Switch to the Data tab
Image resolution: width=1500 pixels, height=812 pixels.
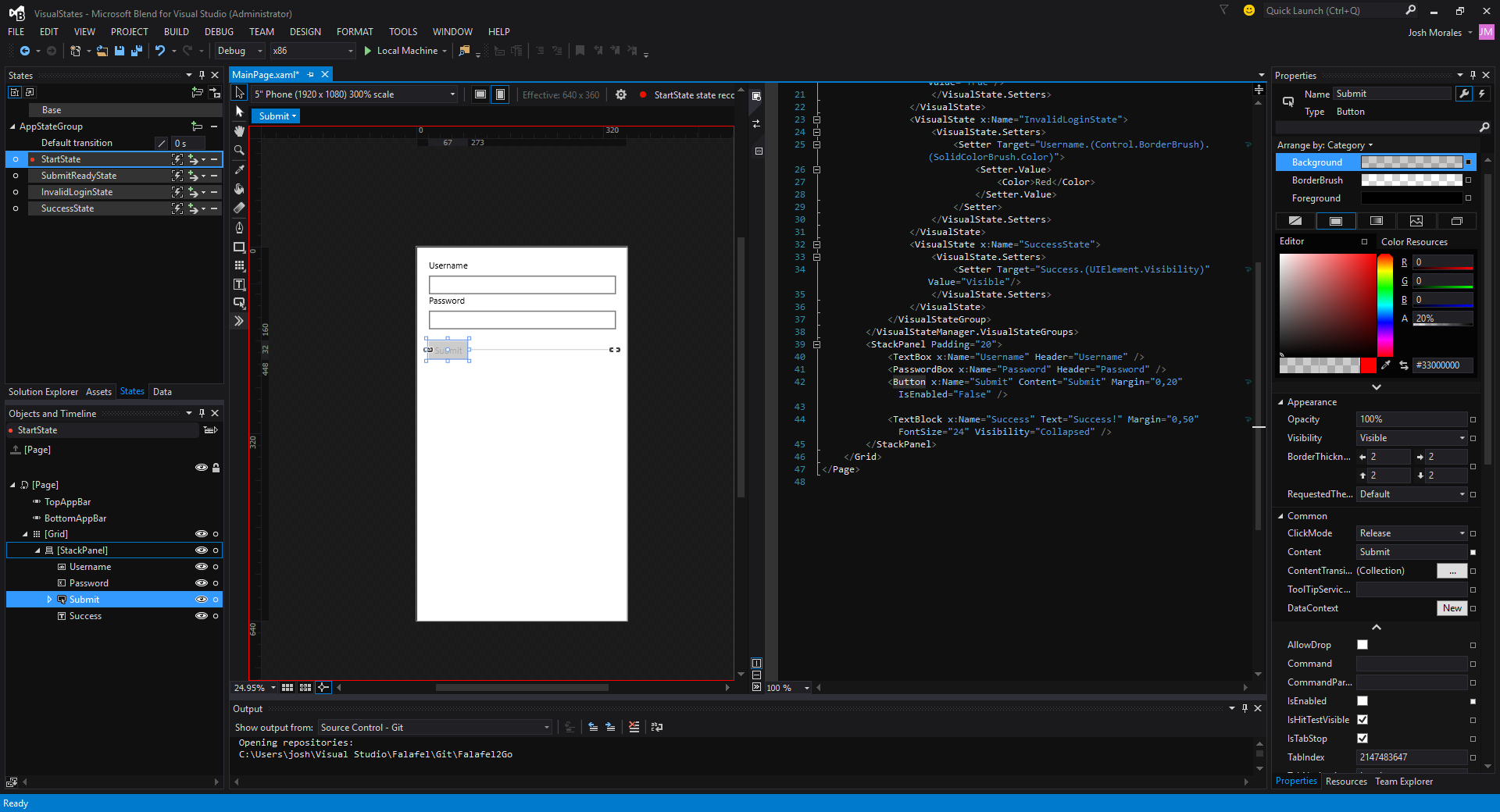tap(162, 391)
